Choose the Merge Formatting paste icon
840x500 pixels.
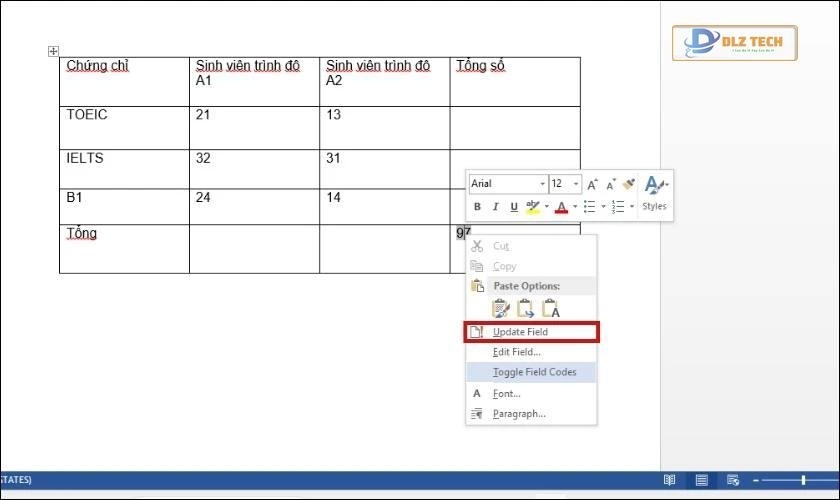click(525, 309)
